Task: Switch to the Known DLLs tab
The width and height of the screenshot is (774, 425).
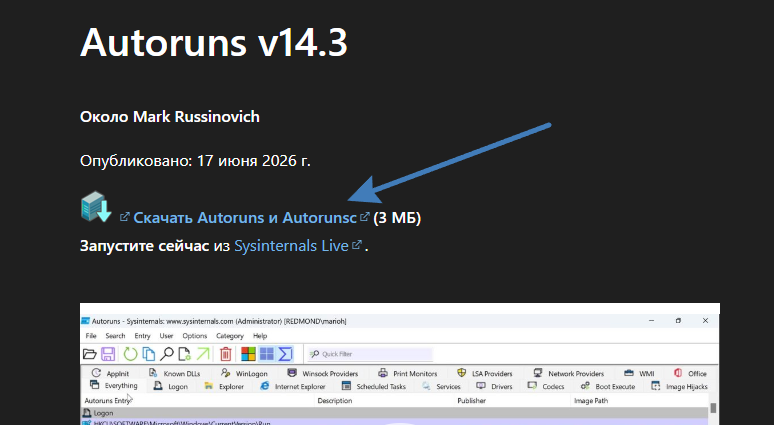Action: [174, 373]
